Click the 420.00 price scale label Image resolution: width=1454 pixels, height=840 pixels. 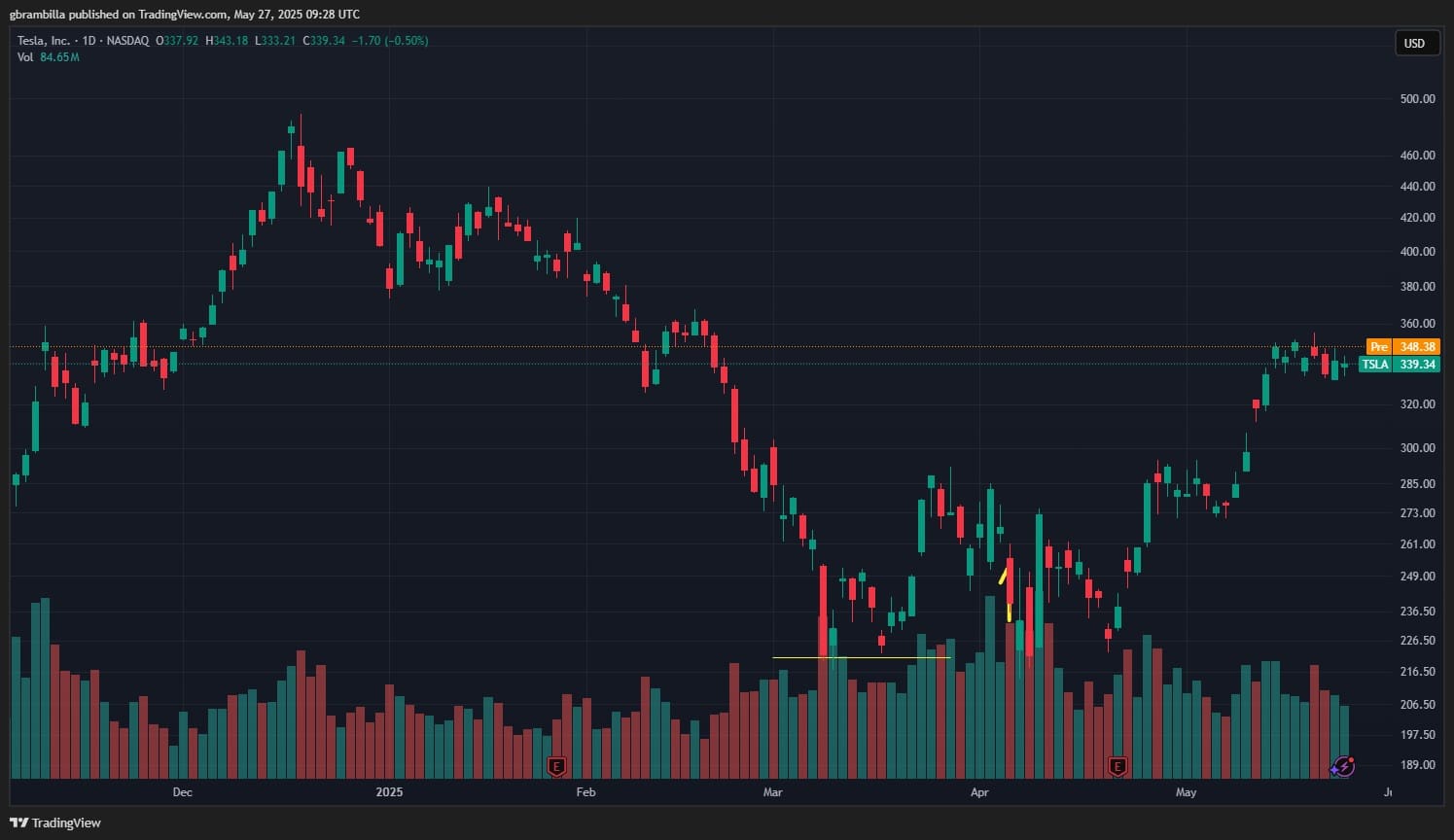pyautogui.click(x=1417, y=218)
